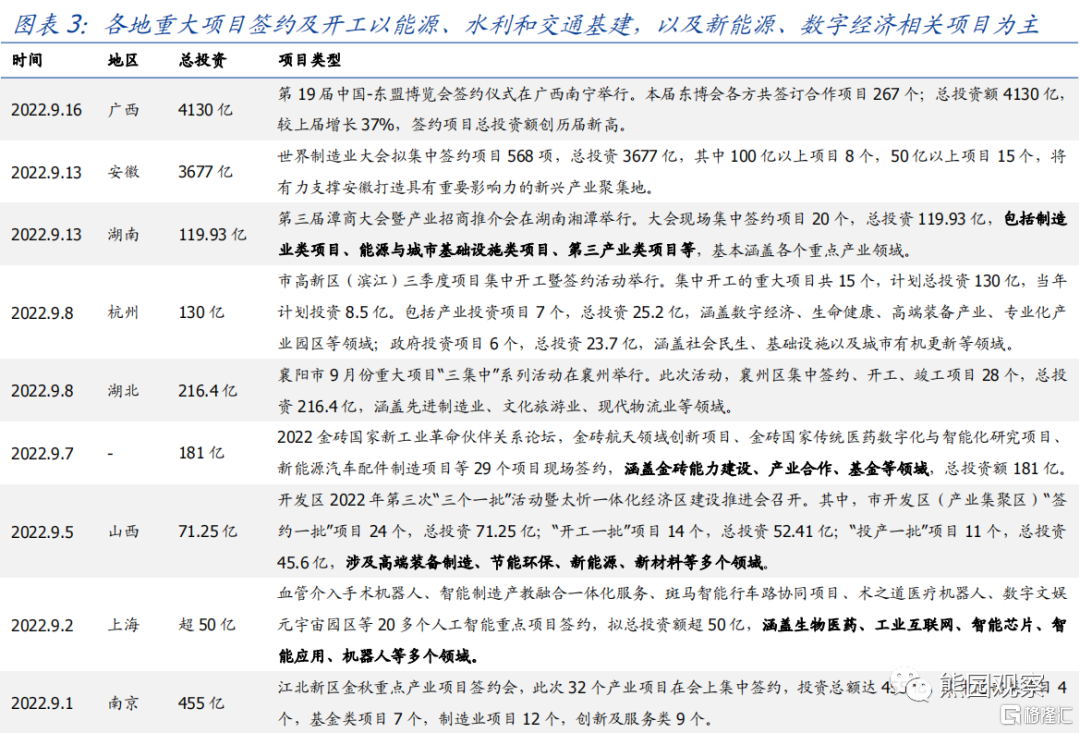Click the description starting '世界制造业大会拟集中签约'
The height and width of the screenshot is (733, 1080).
point(672,172)
